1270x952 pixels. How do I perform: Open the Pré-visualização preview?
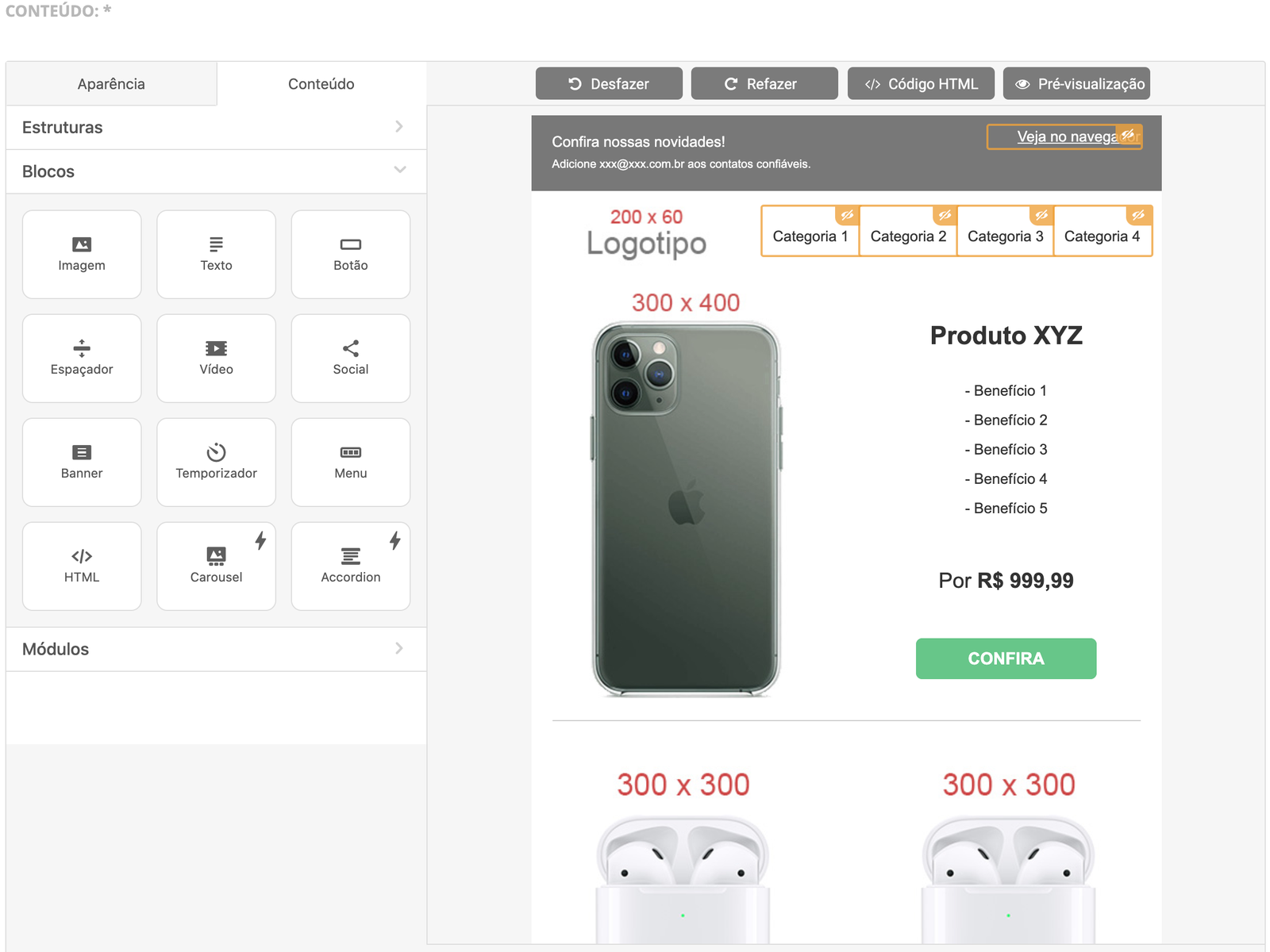coord(1076,84)
